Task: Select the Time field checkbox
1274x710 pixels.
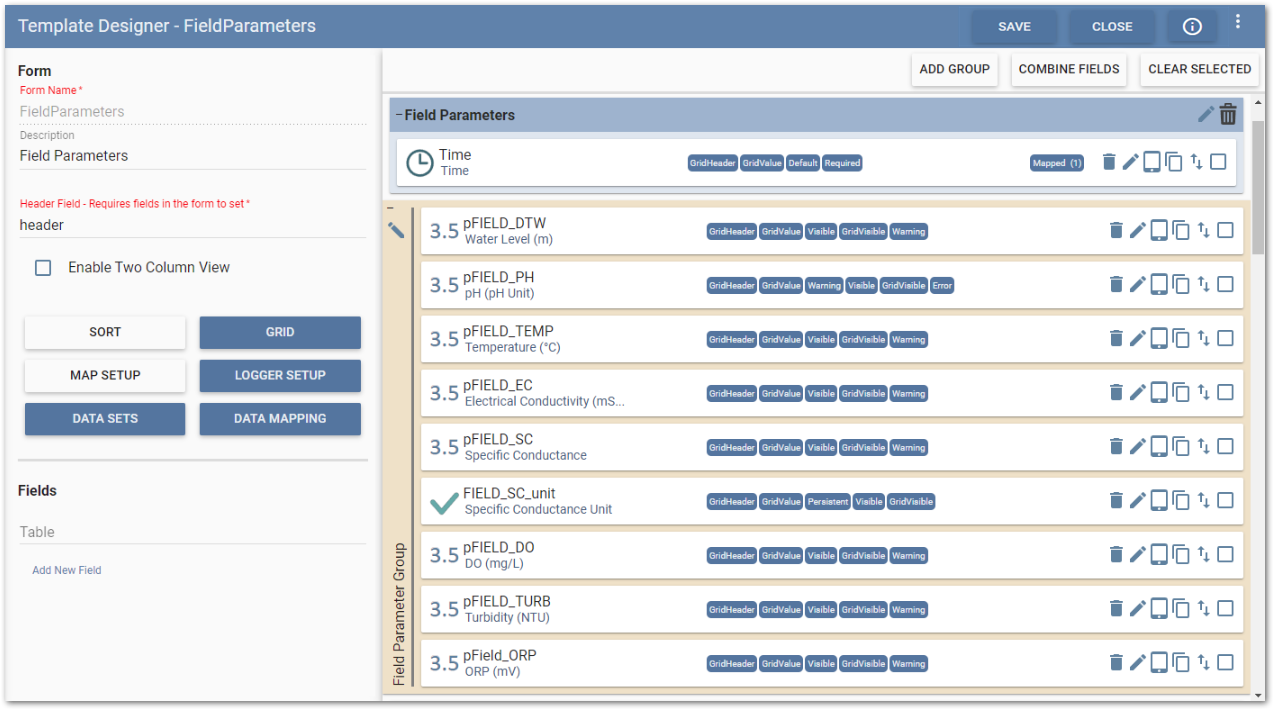Action: tap(1218, 162)
